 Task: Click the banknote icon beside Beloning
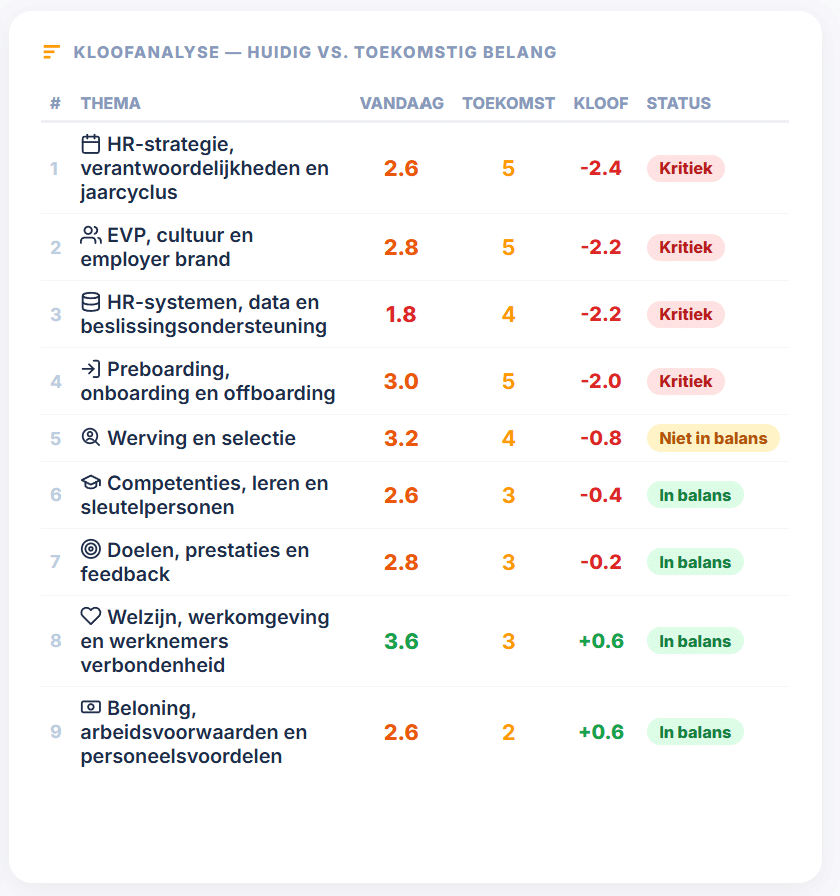(x=90, y=707)
